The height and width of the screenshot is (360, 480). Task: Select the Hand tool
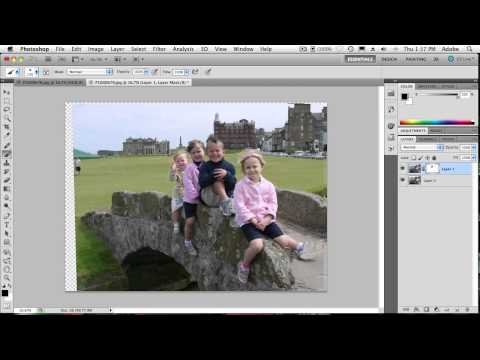coord(6,269)
